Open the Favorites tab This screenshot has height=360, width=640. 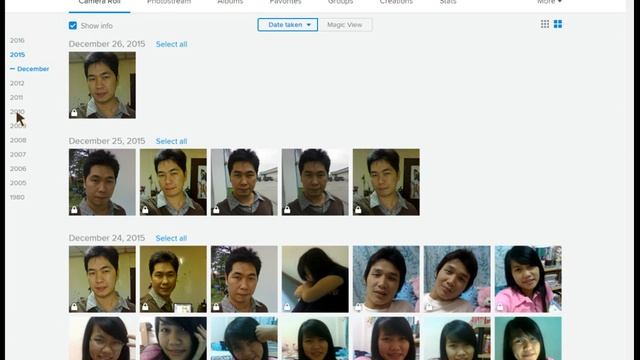[x=285, y=2]
